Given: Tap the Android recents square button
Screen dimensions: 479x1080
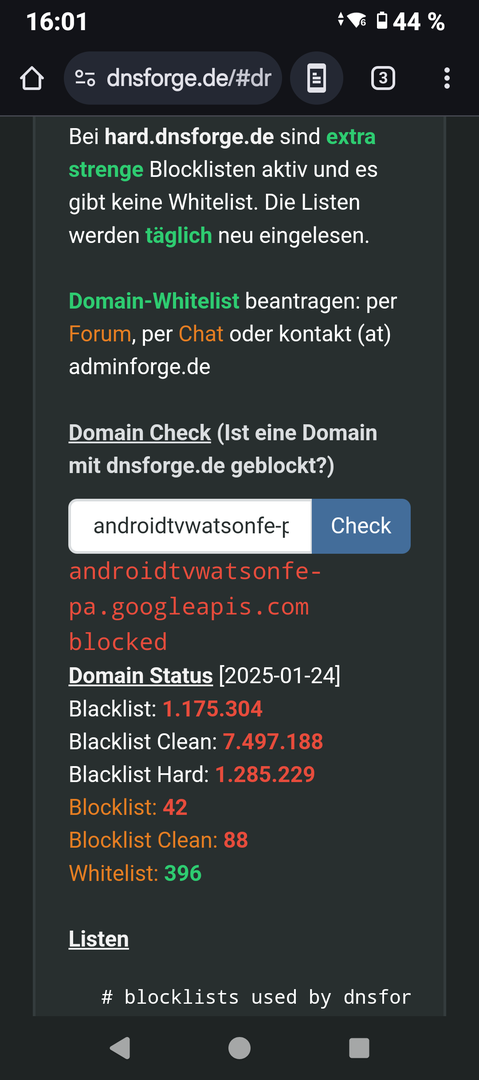Looking at the screenshot, I should (359, 1048).
